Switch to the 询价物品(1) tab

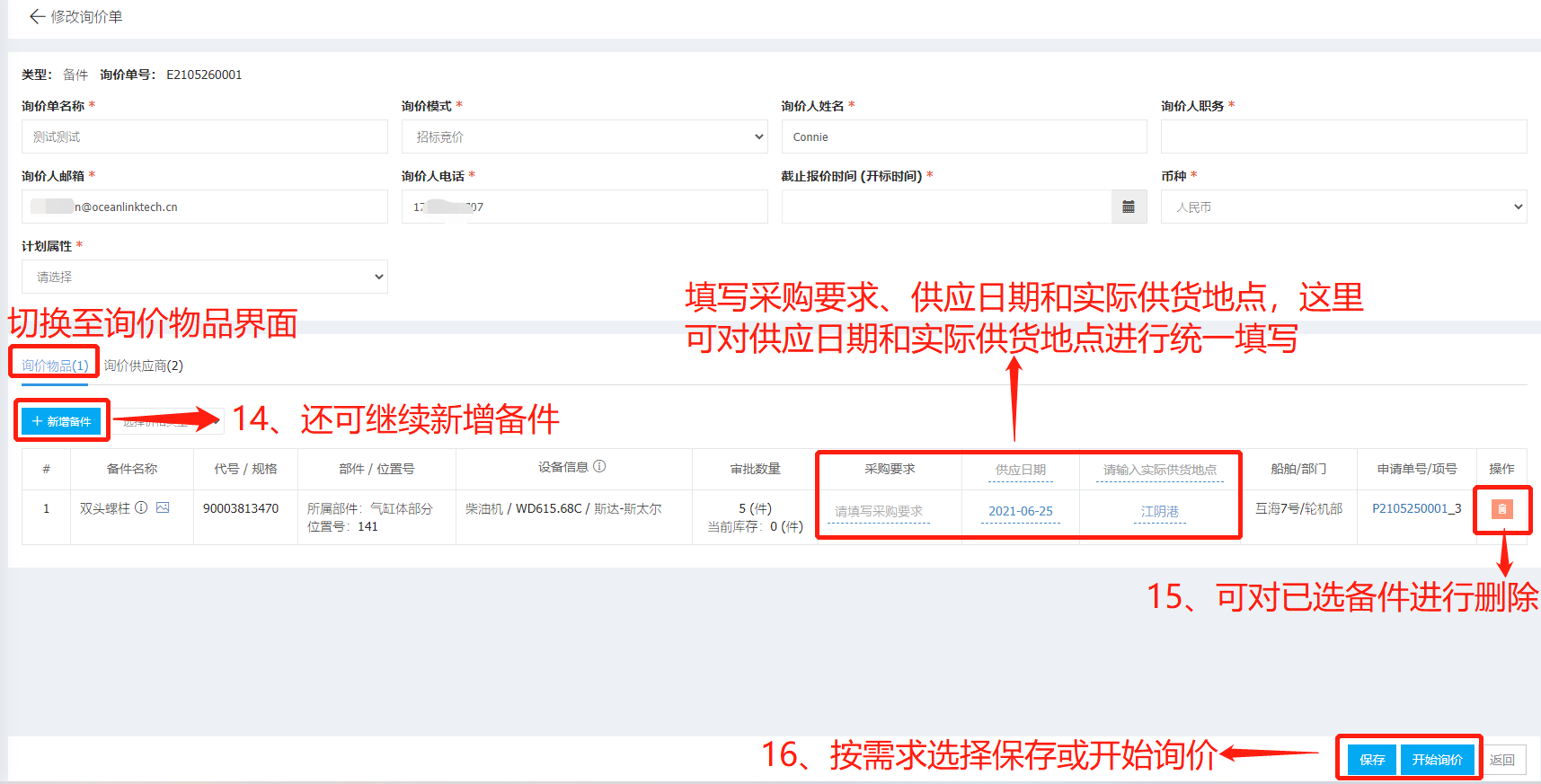[x=55, y=366]
